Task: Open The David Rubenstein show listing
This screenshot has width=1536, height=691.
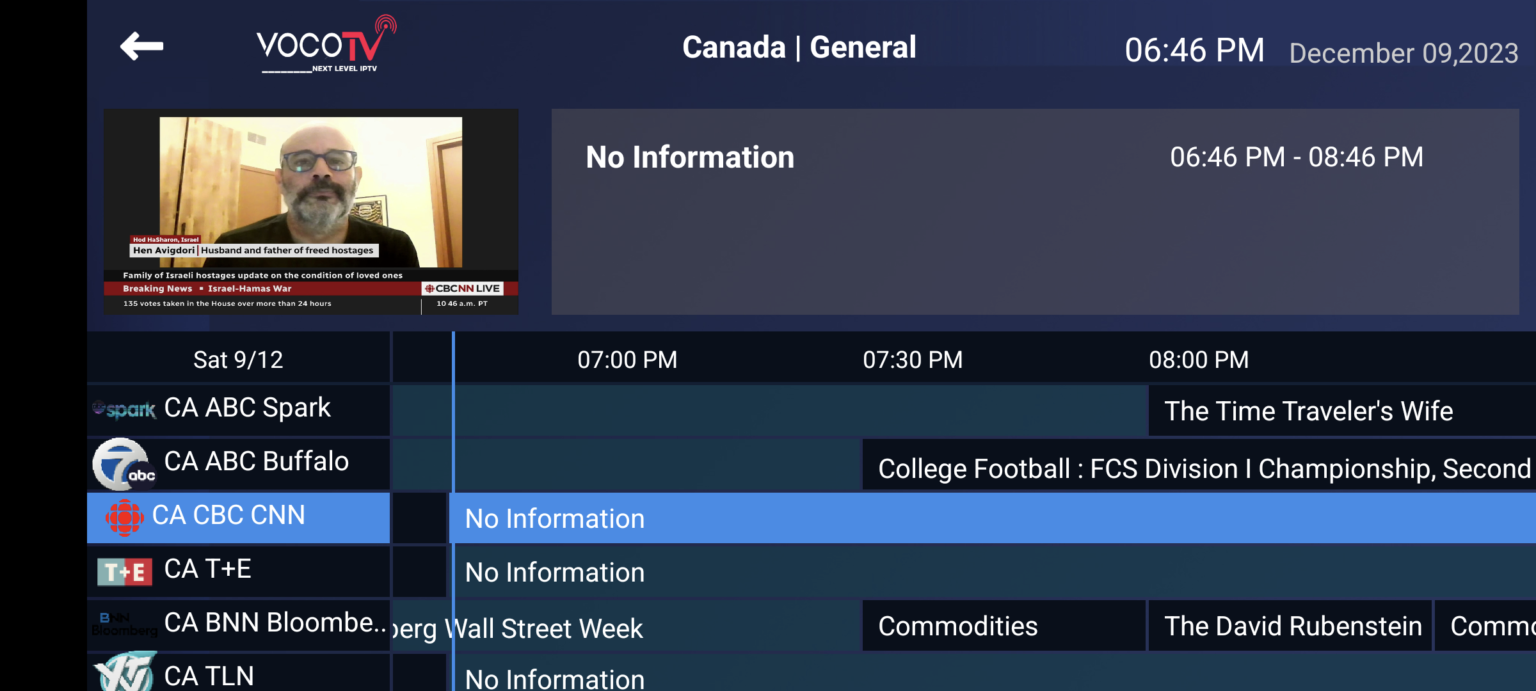Action: [1292, 625]
